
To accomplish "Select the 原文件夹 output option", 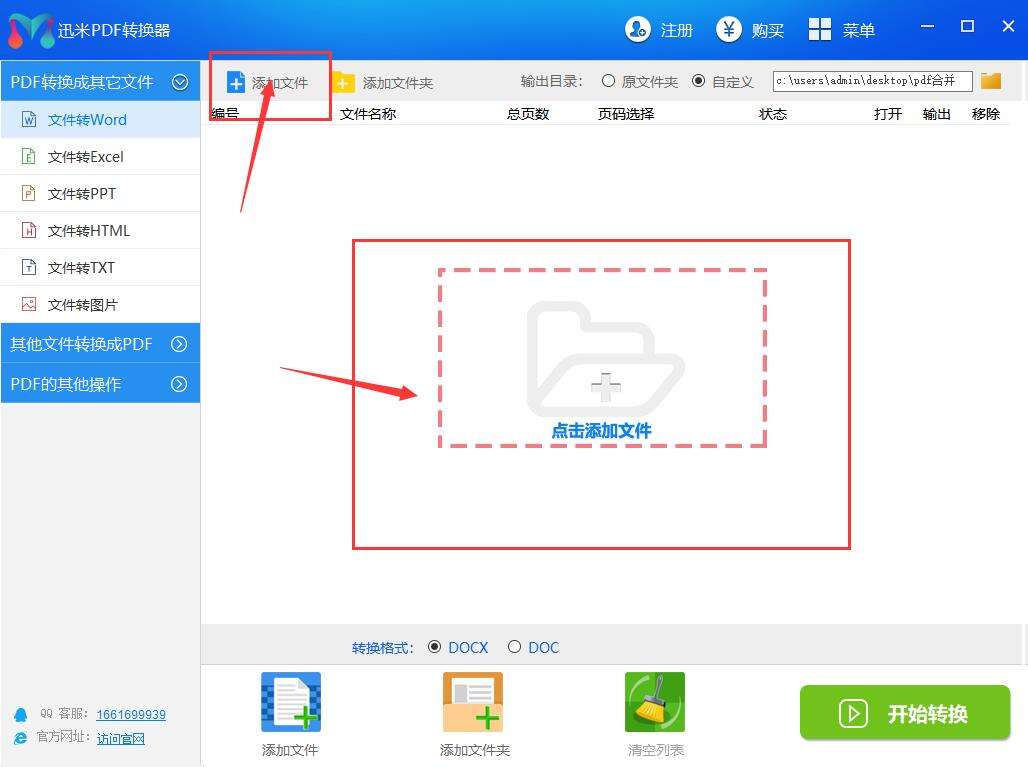I will tap(608, 81).
